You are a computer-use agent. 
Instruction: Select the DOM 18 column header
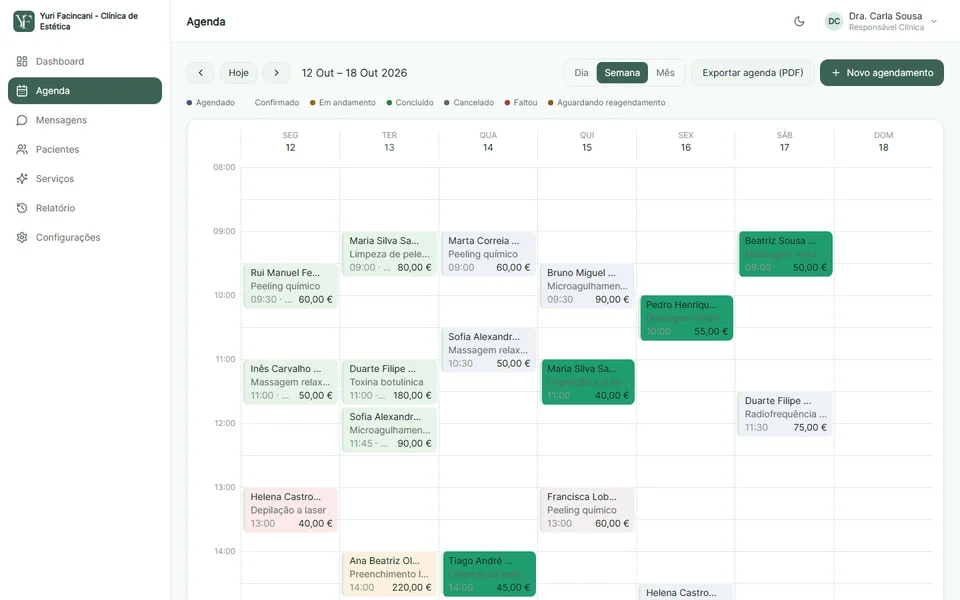[883, 141]
